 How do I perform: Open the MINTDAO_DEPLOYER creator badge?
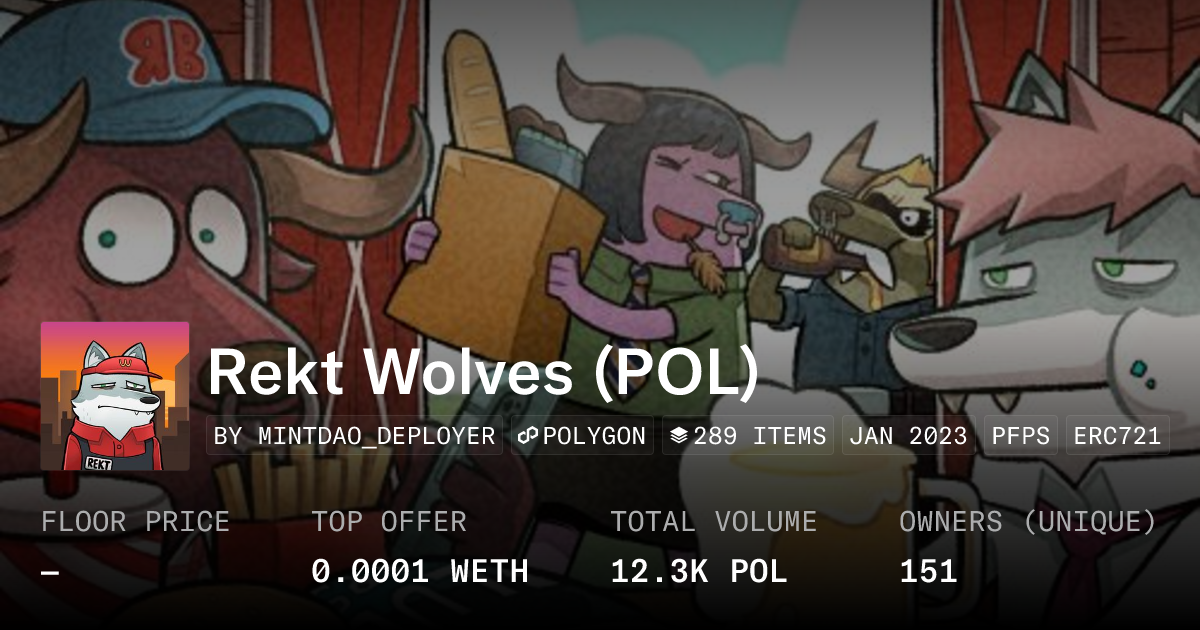(355, 436)
